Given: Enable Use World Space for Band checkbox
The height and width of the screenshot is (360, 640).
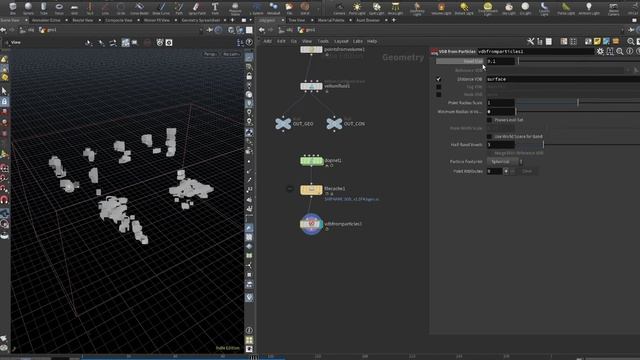Looking at the screenshot, I should pyautogui.click(x=489, y=136).
